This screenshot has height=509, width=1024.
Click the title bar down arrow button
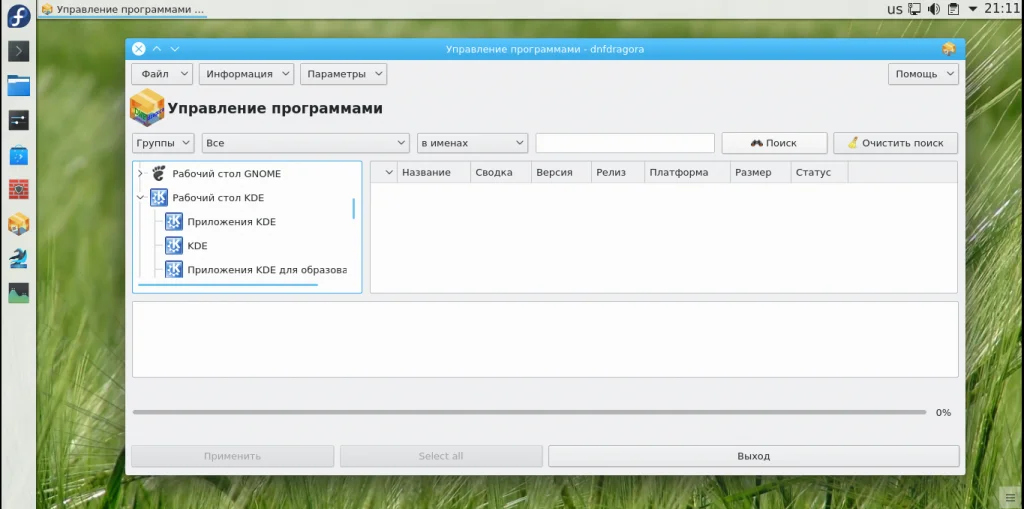[174, 49]
